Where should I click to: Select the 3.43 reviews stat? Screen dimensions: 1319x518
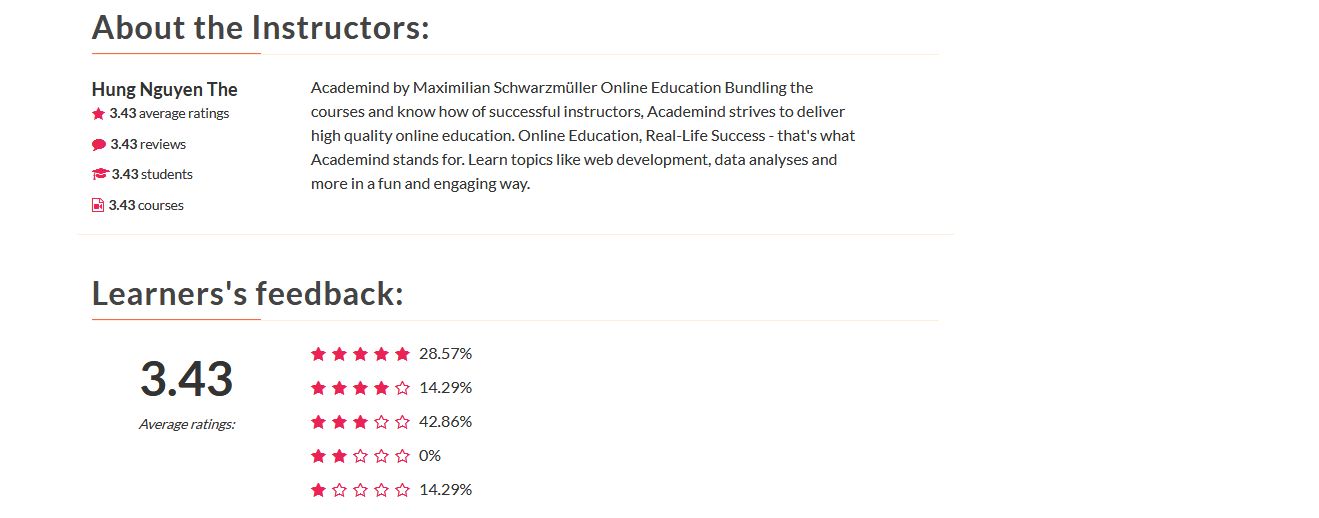pyautogui.click(x=148, y=144)
